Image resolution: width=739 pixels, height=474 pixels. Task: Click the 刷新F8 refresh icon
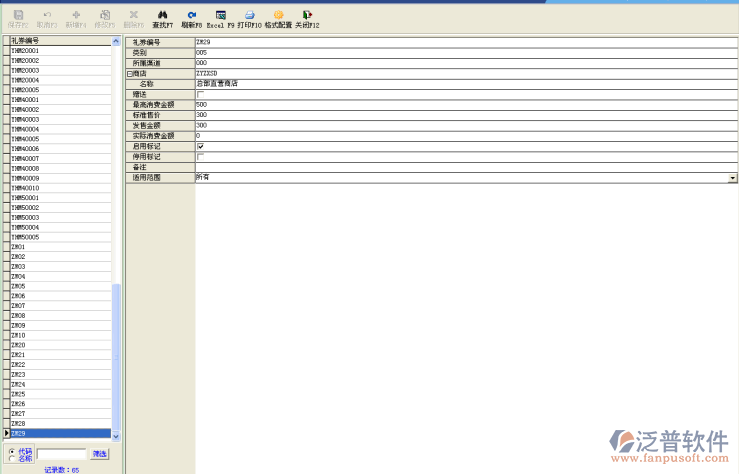click(x=191, y=14)
